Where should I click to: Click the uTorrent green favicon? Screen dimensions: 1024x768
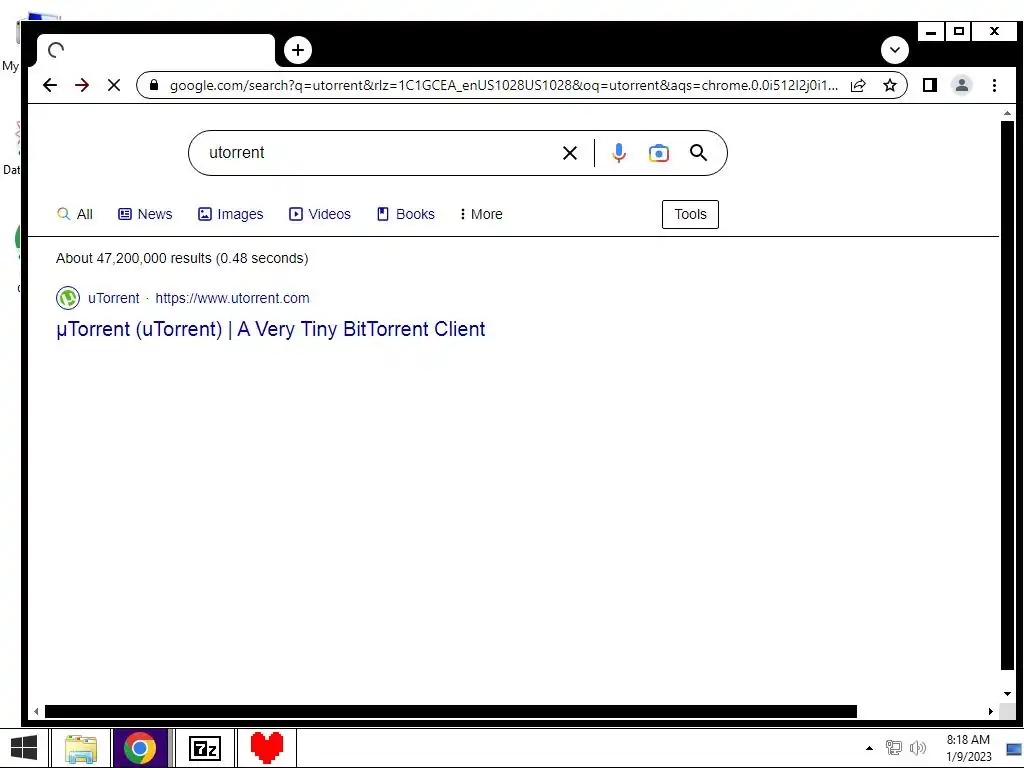(68, 298)
